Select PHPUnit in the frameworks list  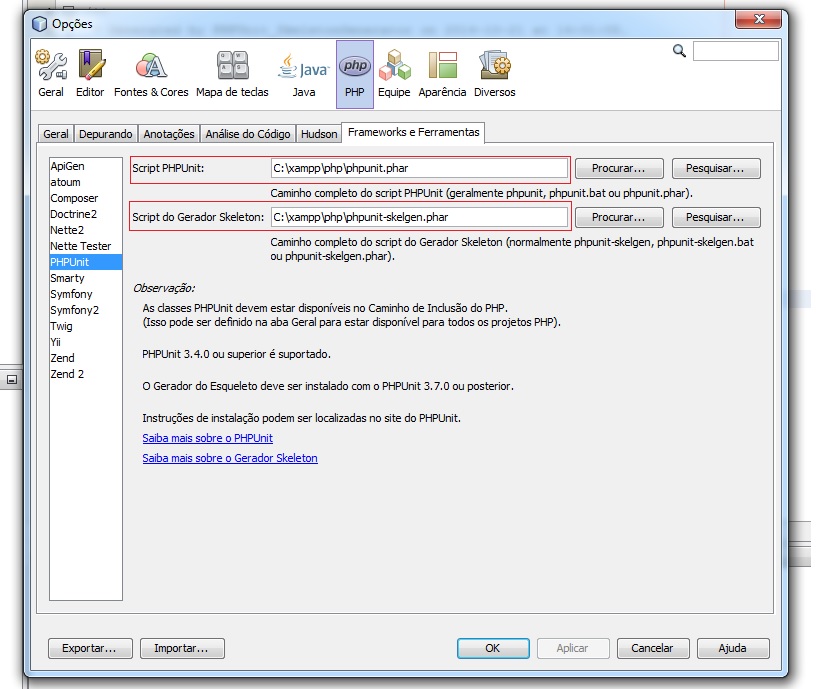[x=85, y=262]
